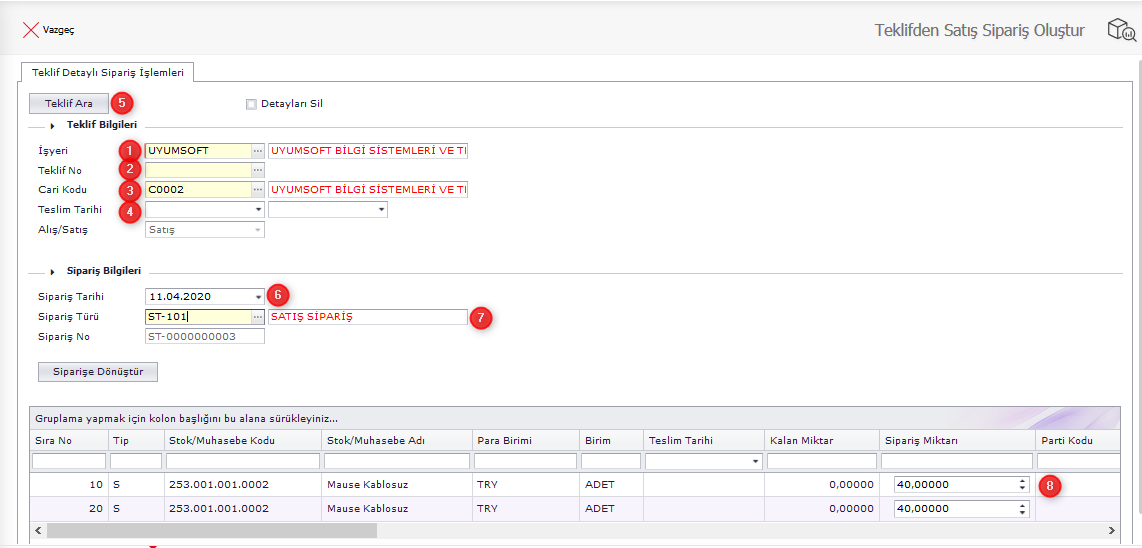Open the second Teslim Tarihi date dropdown

pos(381,210)
